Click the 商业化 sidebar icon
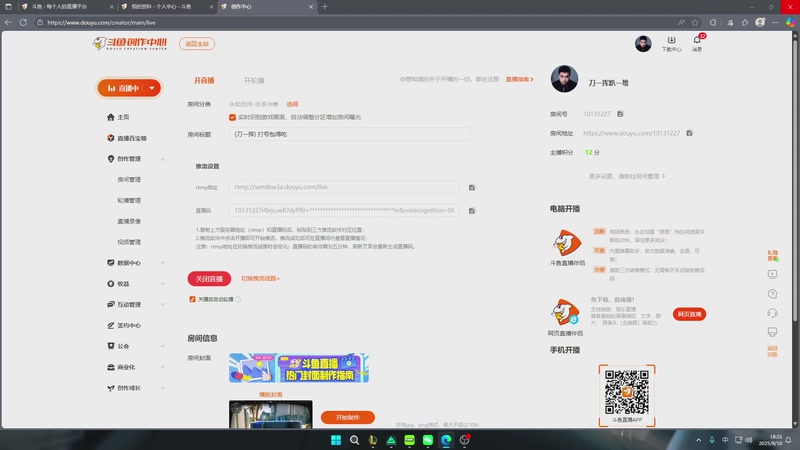800x450 pixels. 111,367
